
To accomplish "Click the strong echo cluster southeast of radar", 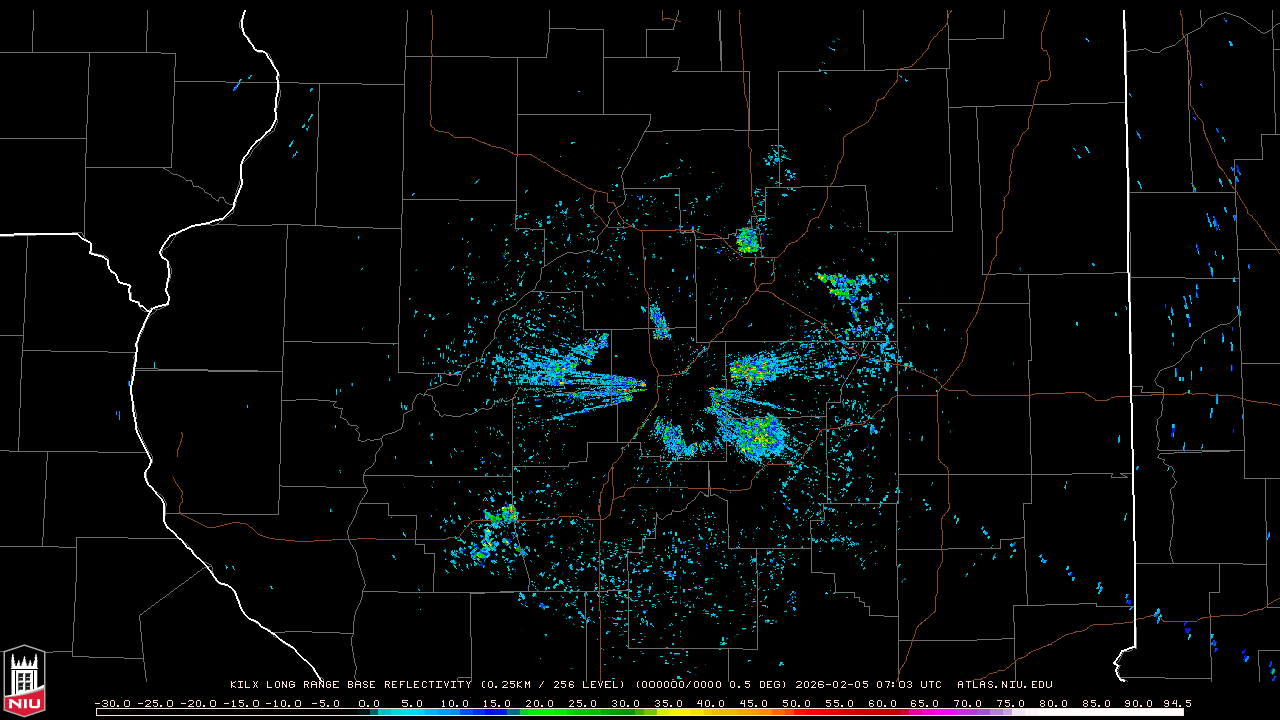I will coord(757,434).
